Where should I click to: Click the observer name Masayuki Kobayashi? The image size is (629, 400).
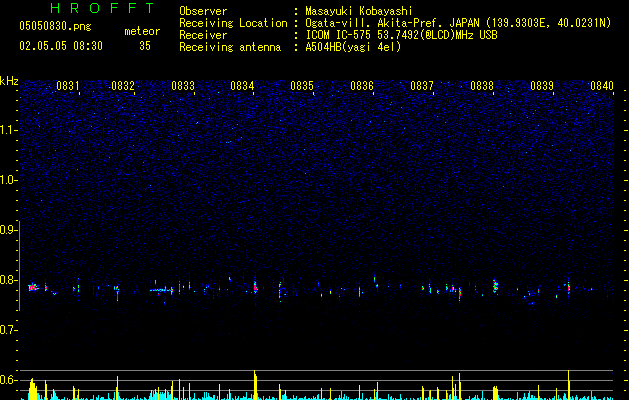[359, 11]
